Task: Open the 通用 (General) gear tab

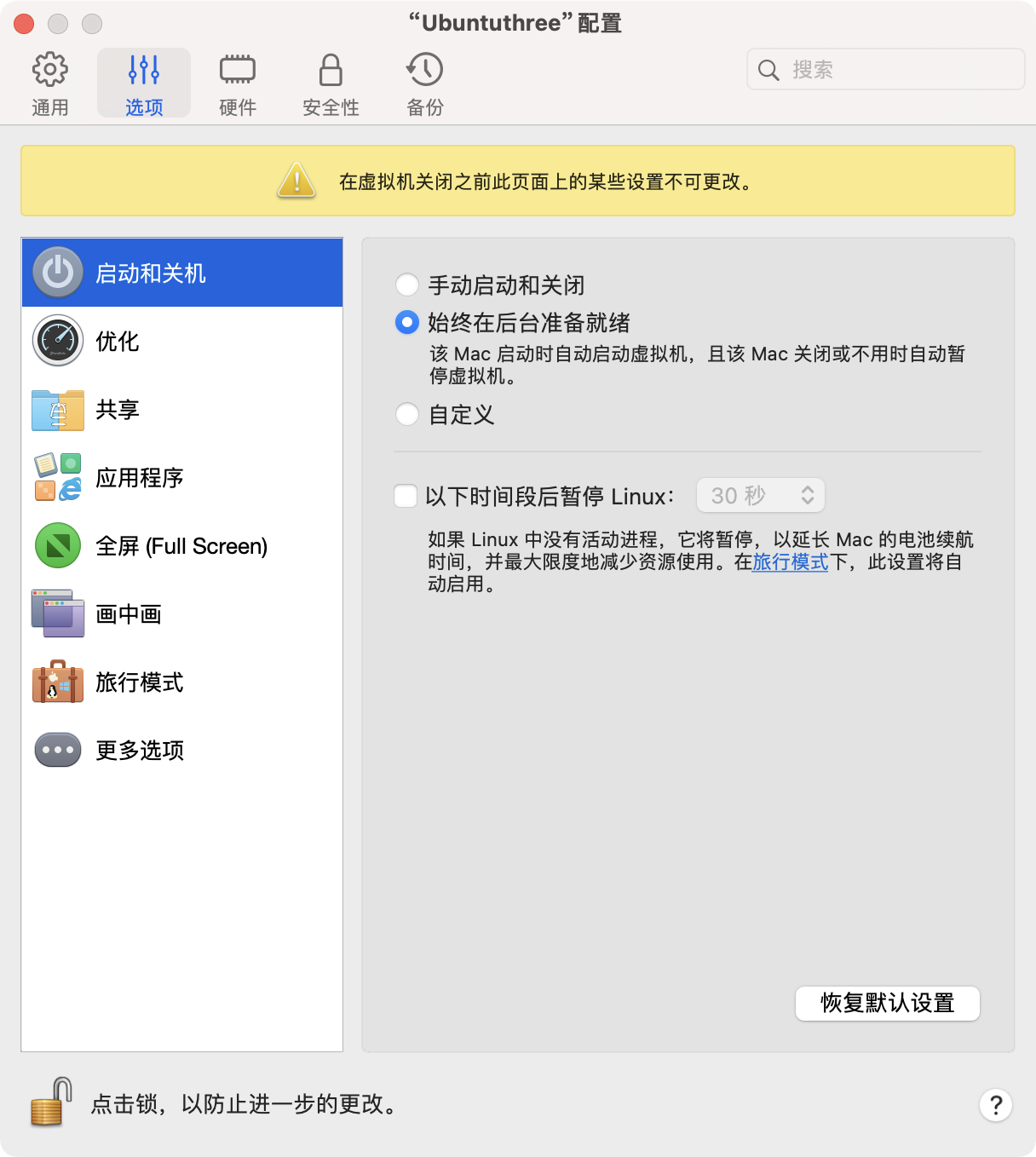Action: point(50,83)
